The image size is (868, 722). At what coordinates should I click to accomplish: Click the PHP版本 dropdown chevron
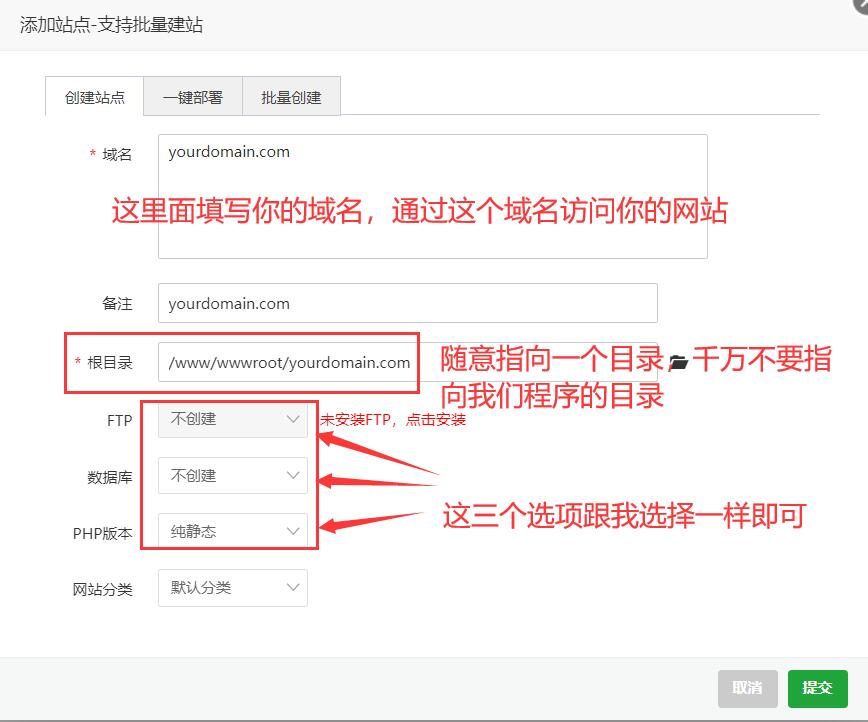click(x=293, y=532)
